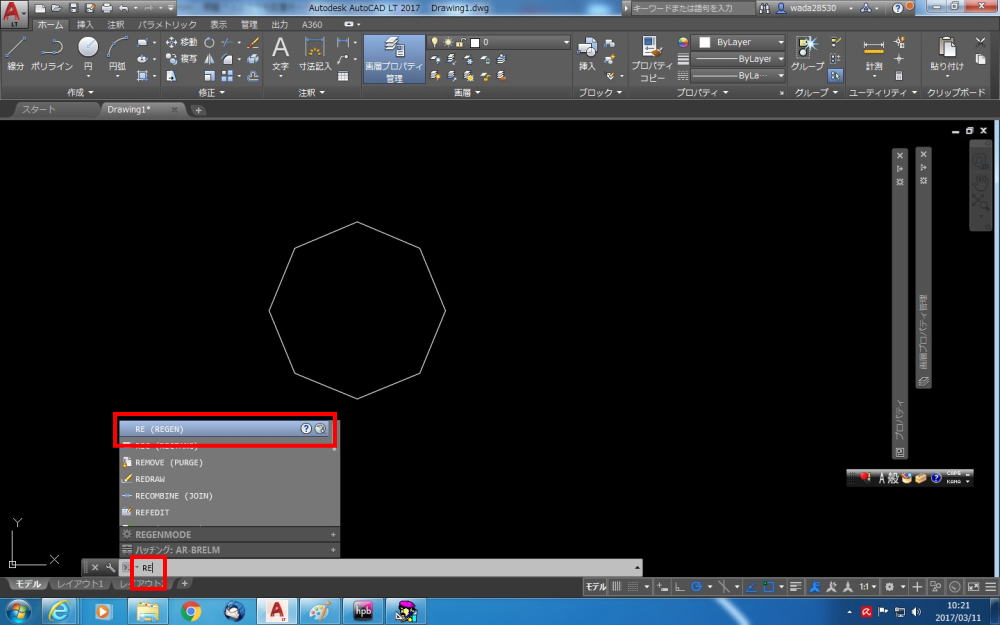Viewport: 1000px width, 625px height.
Task: Toggle group selection on/off button
Action: pyautogui.click(x=835, y=75)
